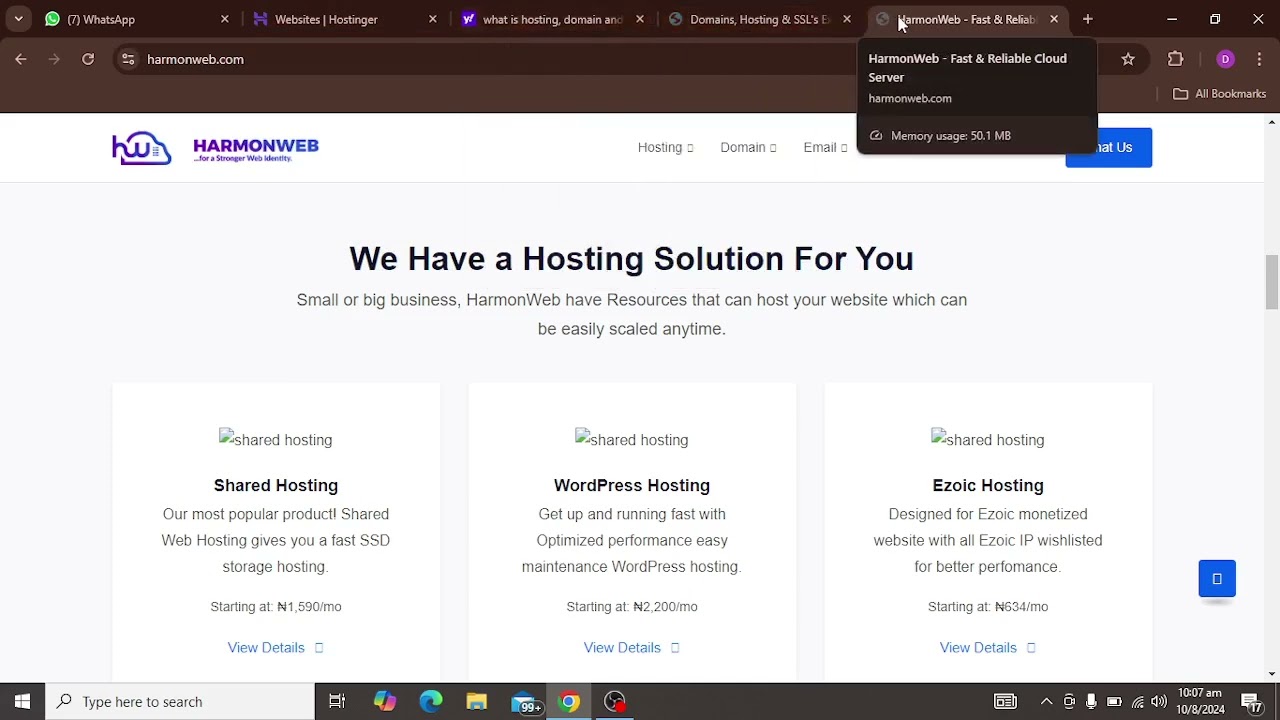Open Microsoft Edge from taskbar

[431, 701]
